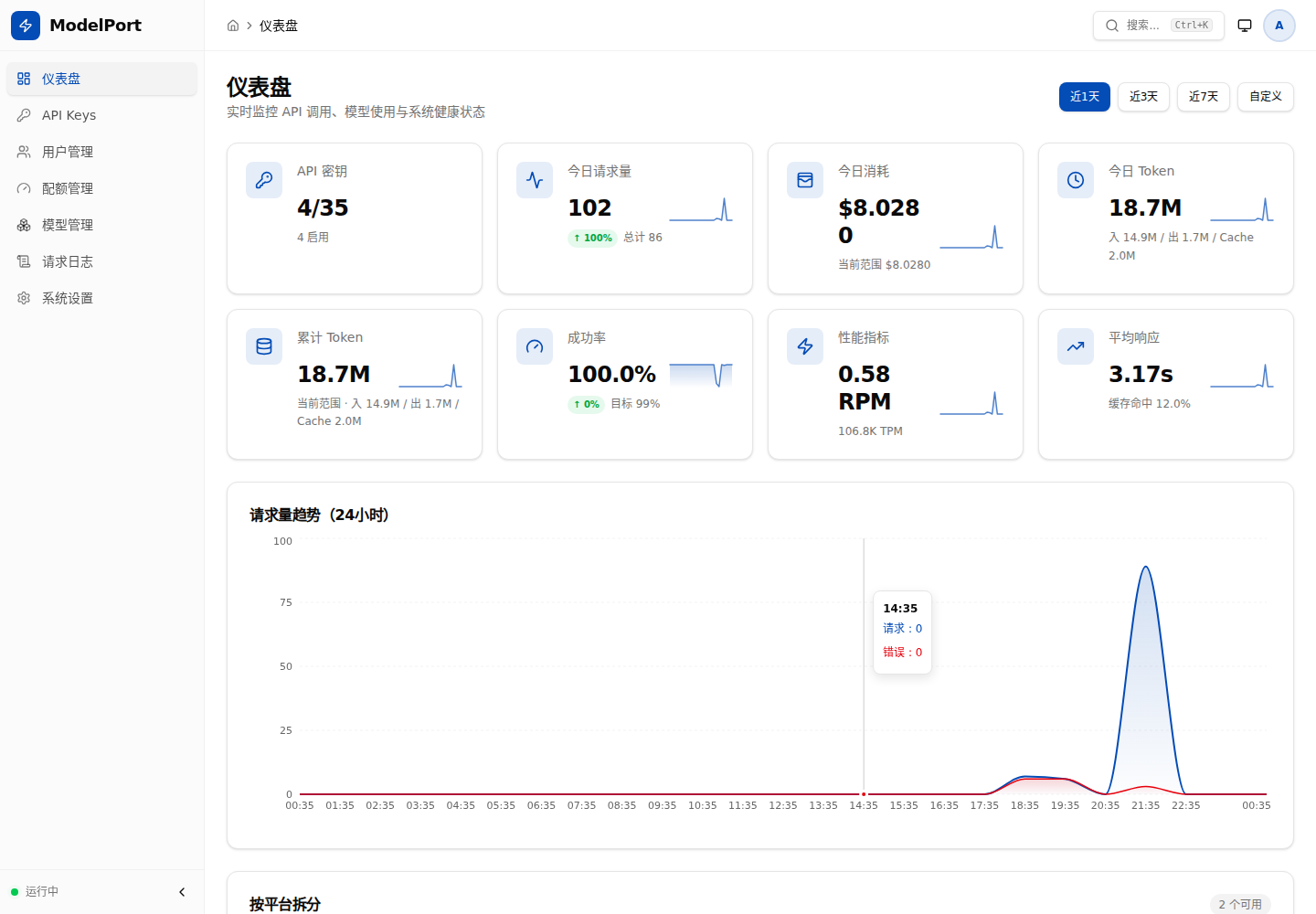Click the 14:35 axis label
1316x914 pixels.
pos(864,806)
